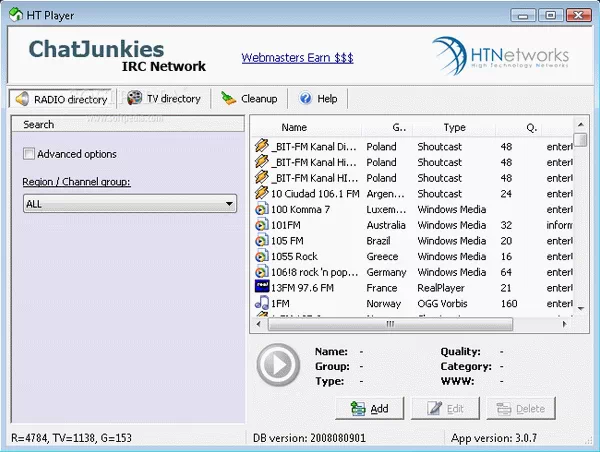Click the Edit station button
Screen dimensions: 600x452
pos(445,408)
